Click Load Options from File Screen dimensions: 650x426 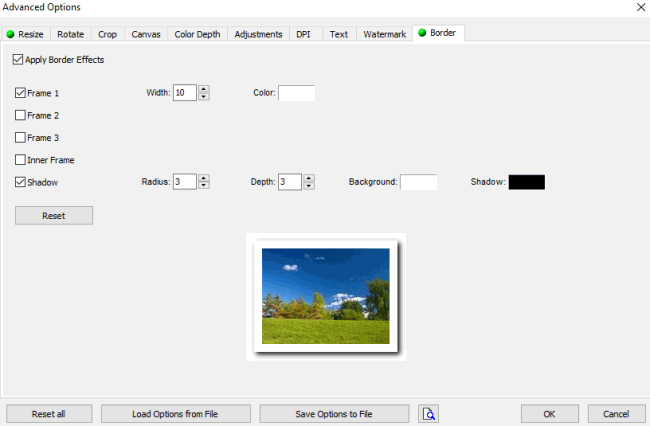175,414
